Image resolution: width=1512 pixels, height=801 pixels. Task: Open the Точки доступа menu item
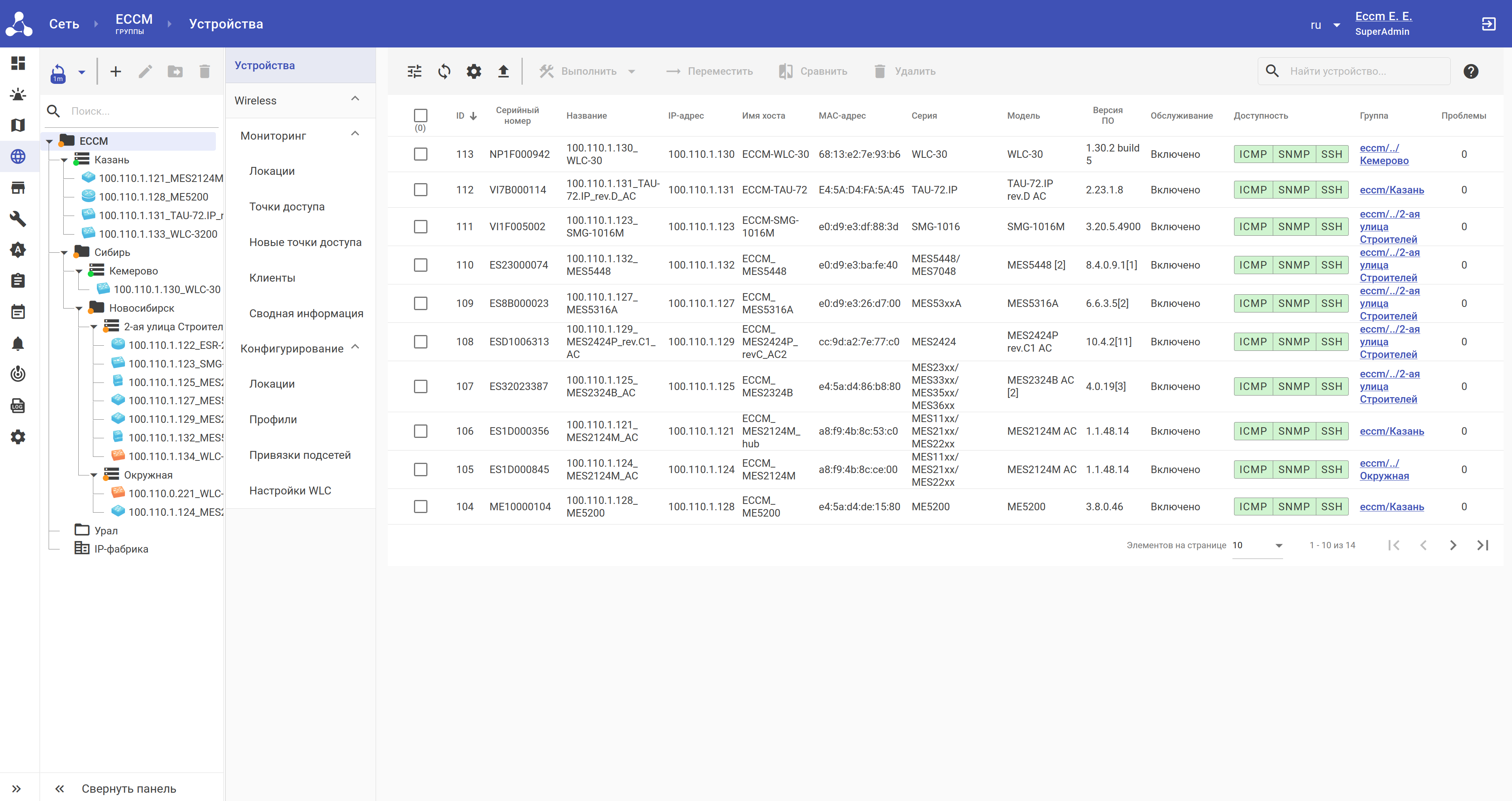click(x=286, y=206)
